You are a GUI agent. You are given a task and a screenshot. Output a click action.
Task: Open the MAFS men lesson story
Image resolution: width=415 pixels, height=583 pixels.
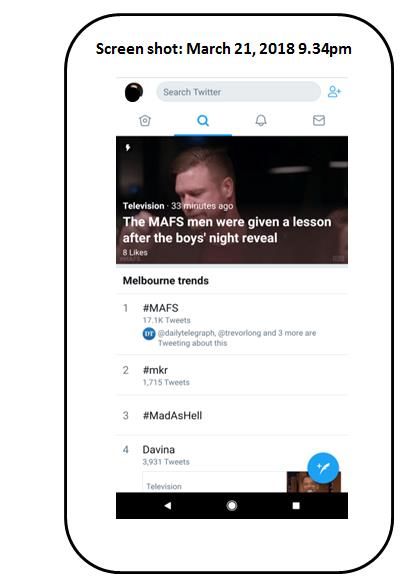232,200
